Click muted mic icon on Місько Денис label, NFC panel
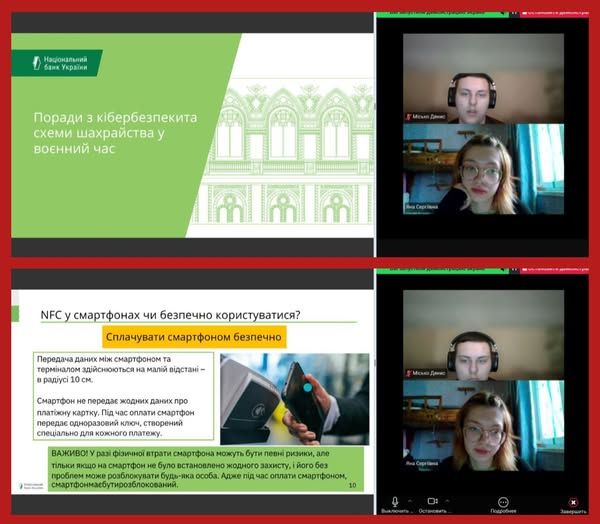Screen dimensions: 600x524 coord(409,373)
